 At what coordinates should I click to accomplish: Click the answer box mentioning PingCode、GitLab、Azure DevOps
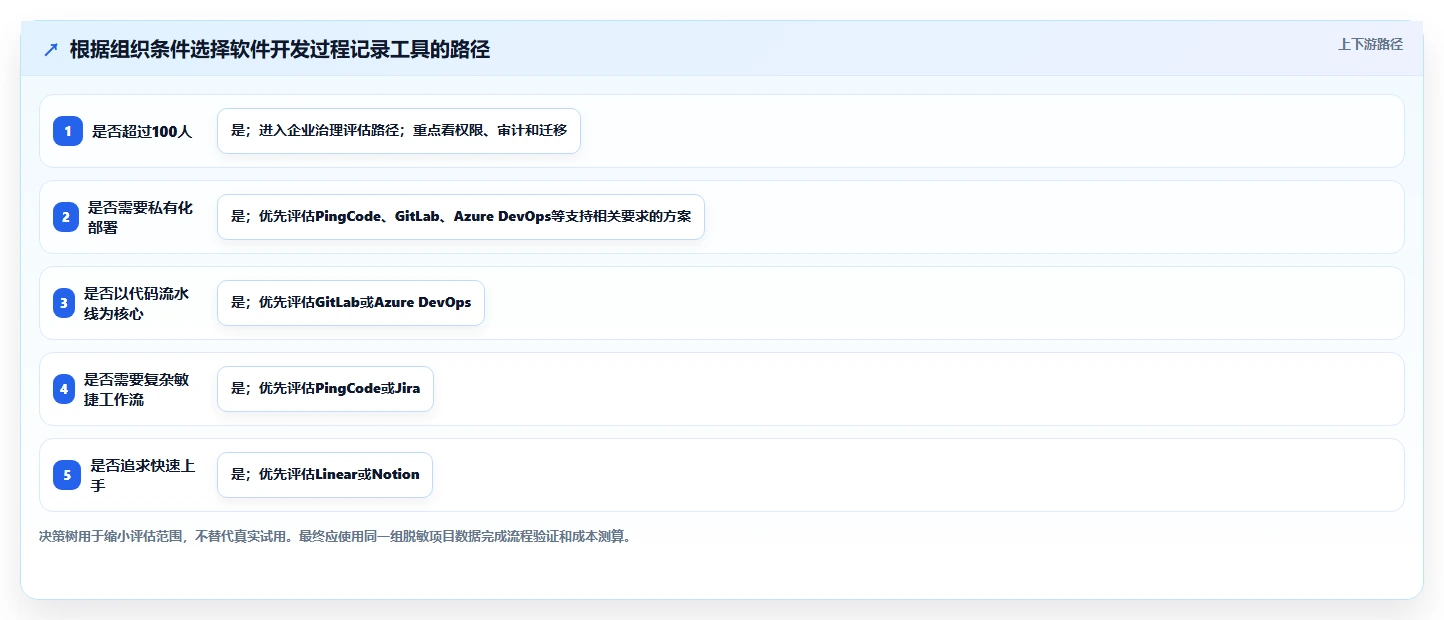461,217
